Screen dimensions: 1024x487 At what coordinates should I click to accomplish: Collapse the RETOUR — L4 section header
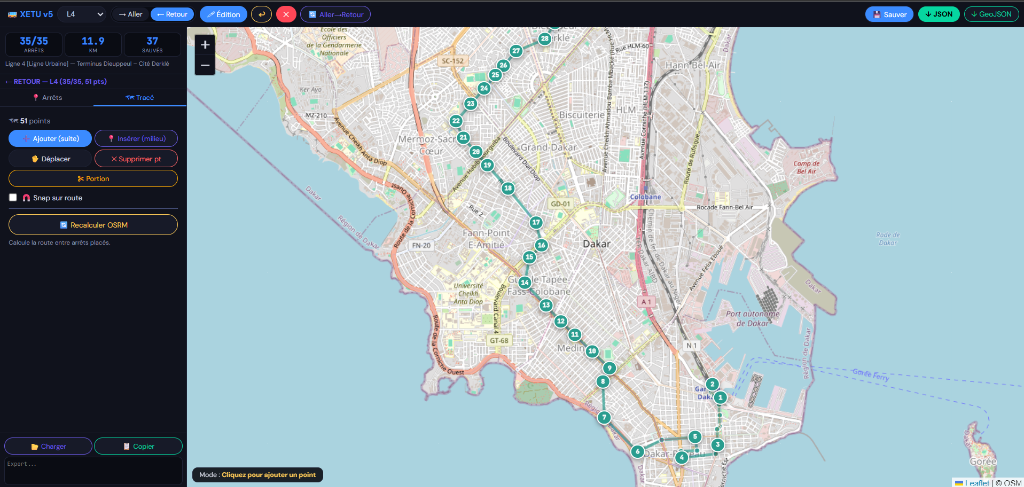(56, 82)
